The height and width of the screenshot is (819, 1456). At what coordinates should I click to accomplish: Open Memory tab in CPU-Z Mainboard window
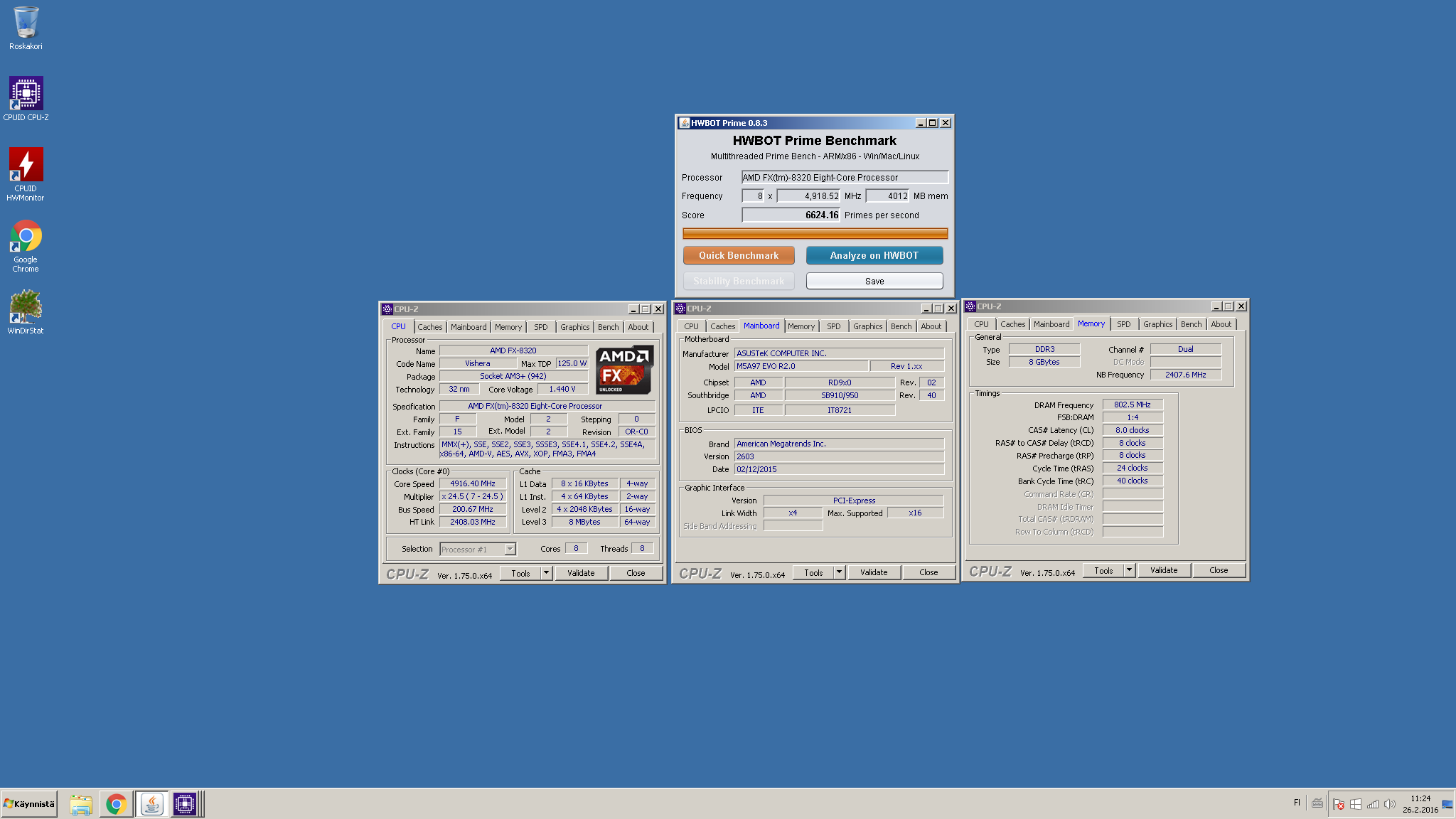pyautogui.click(x=801, y=326)
